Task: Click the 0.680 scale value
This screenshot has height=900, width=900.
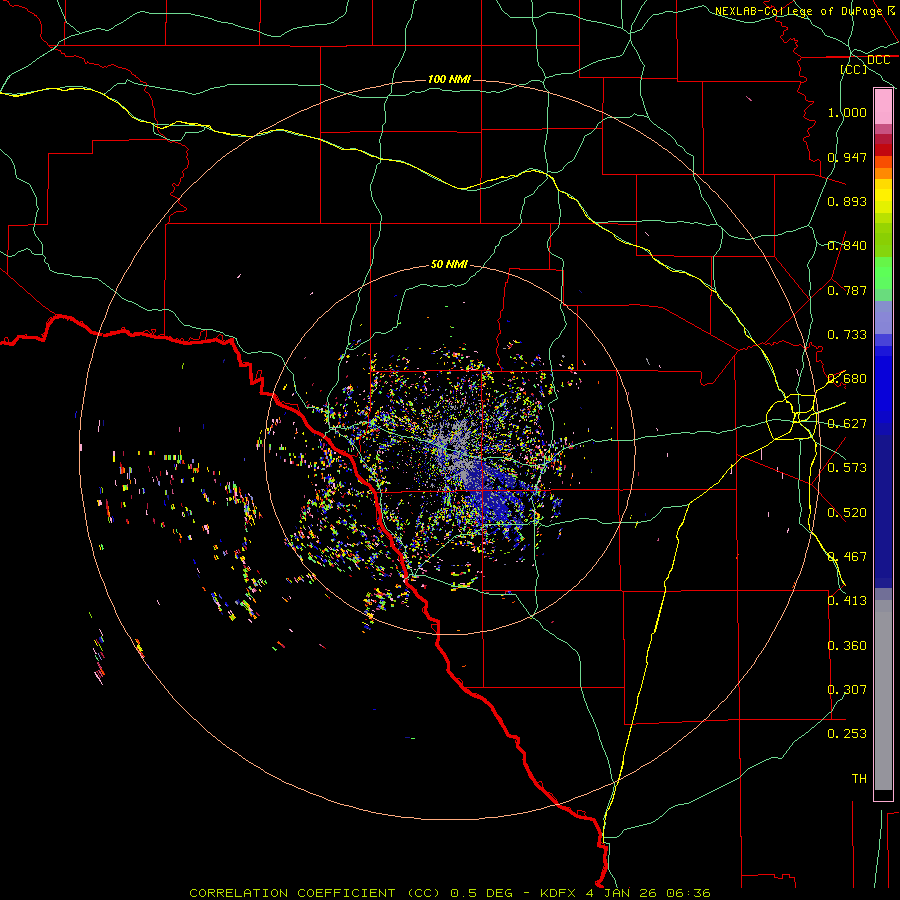Action: (847, 379)
